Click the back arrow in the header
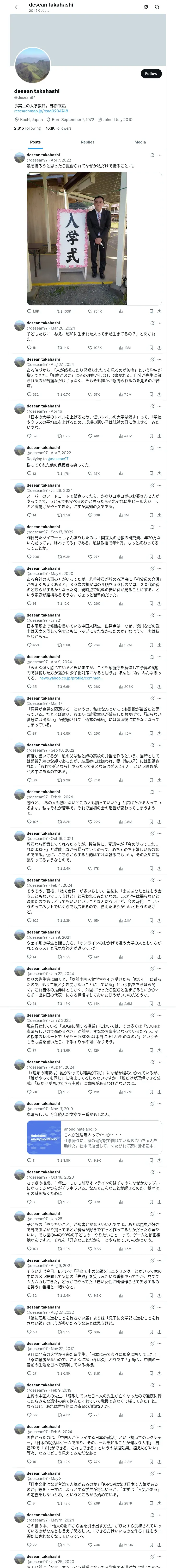Viewport: 176px width, 1568px height. [x=17, y=7]
